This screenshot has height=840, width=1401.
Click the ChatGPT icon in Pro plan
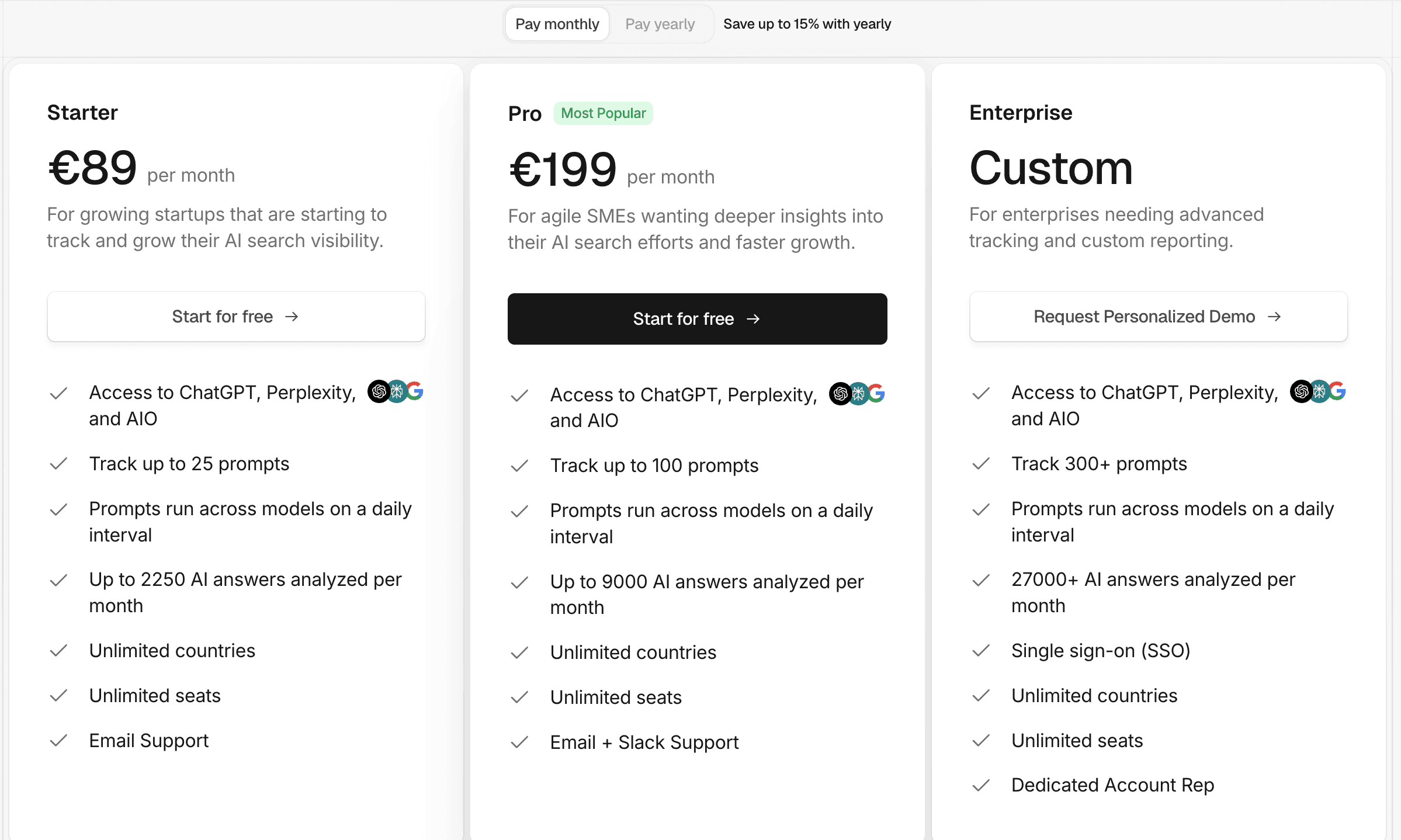click(840, 394)
